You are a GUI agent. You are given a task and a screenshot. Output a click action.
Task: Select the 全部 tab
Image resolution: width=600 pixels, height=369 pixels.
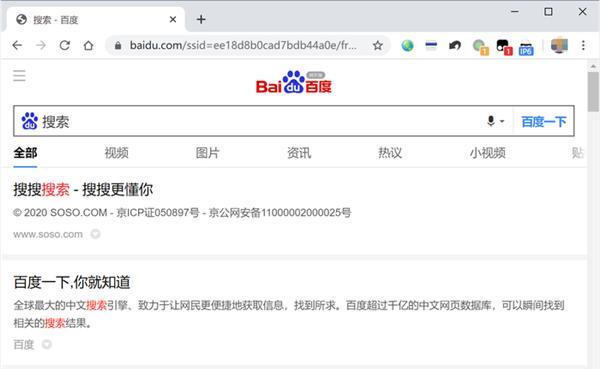click(25, 153)
